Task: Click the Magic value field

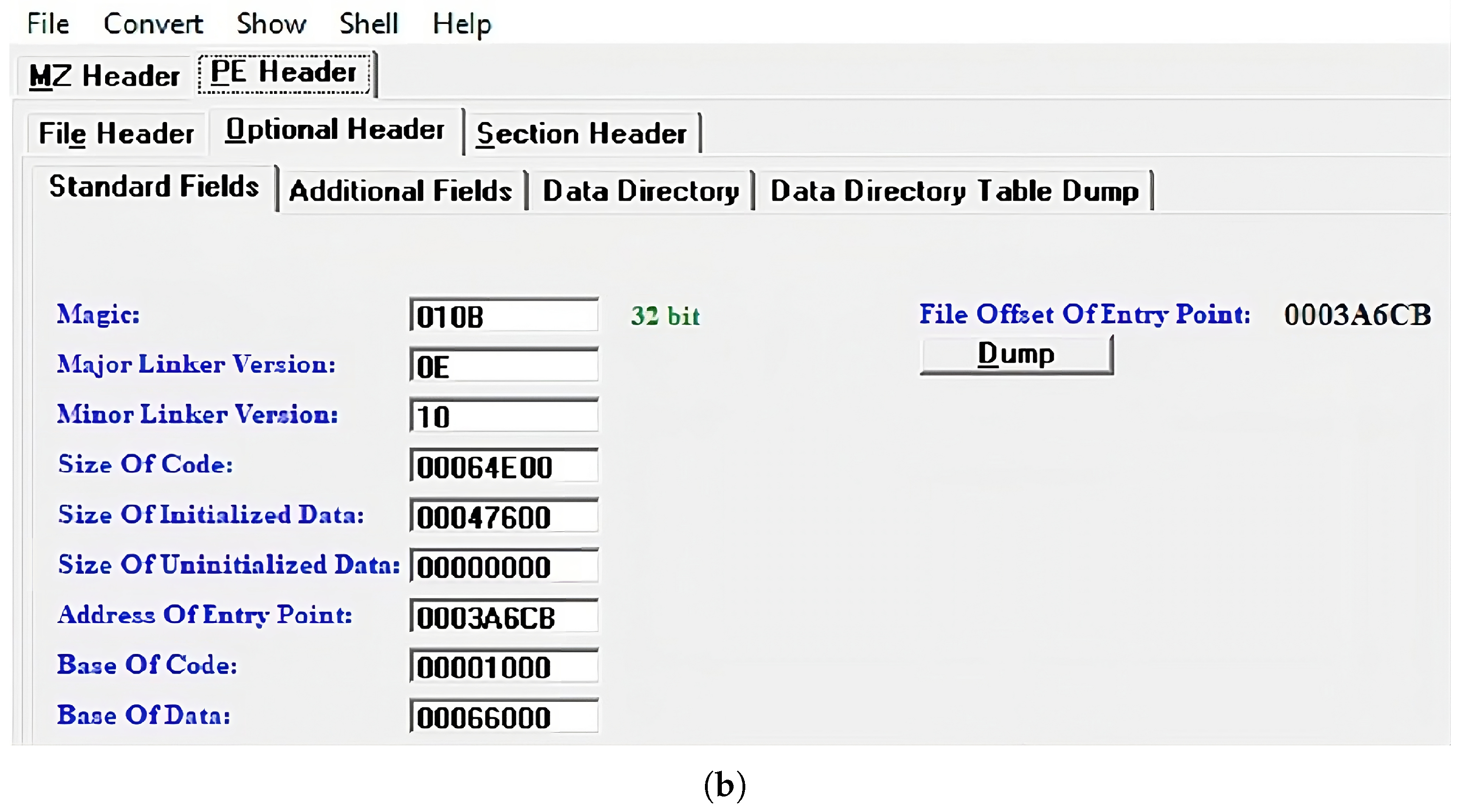Action: [x=504, y=316]
